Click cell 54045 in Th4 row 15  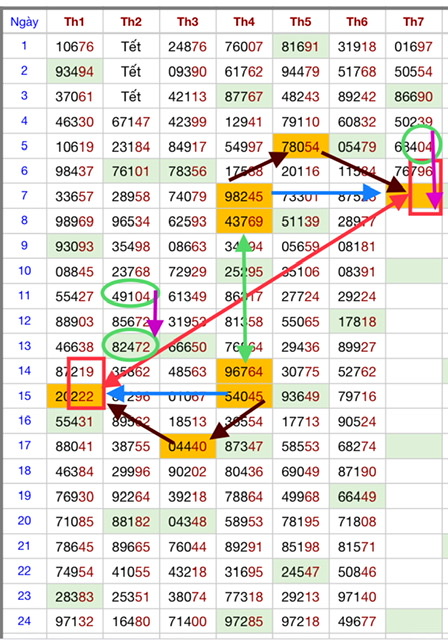pyautogui.click(x=244, y=396)
